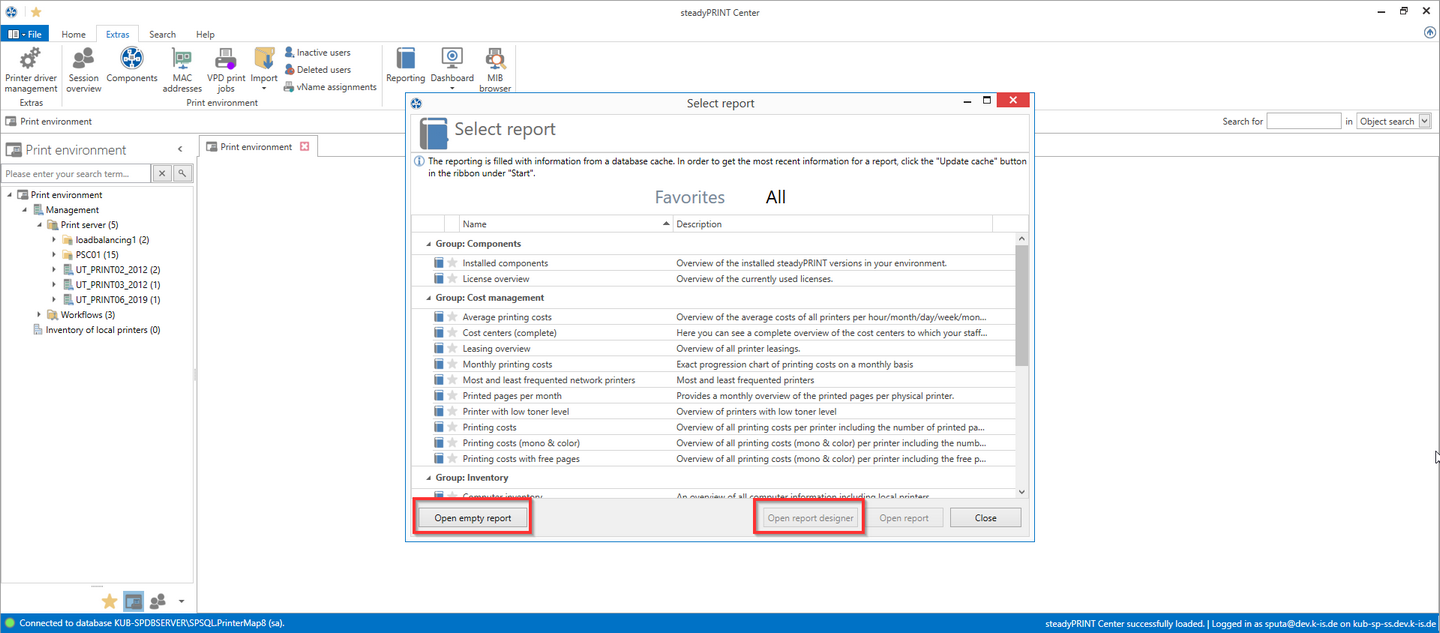Click the scroll down arrow of the report list
The width and height of the screenshot is (1440, 633).
pyautogui.click(x=1021, y=491)
